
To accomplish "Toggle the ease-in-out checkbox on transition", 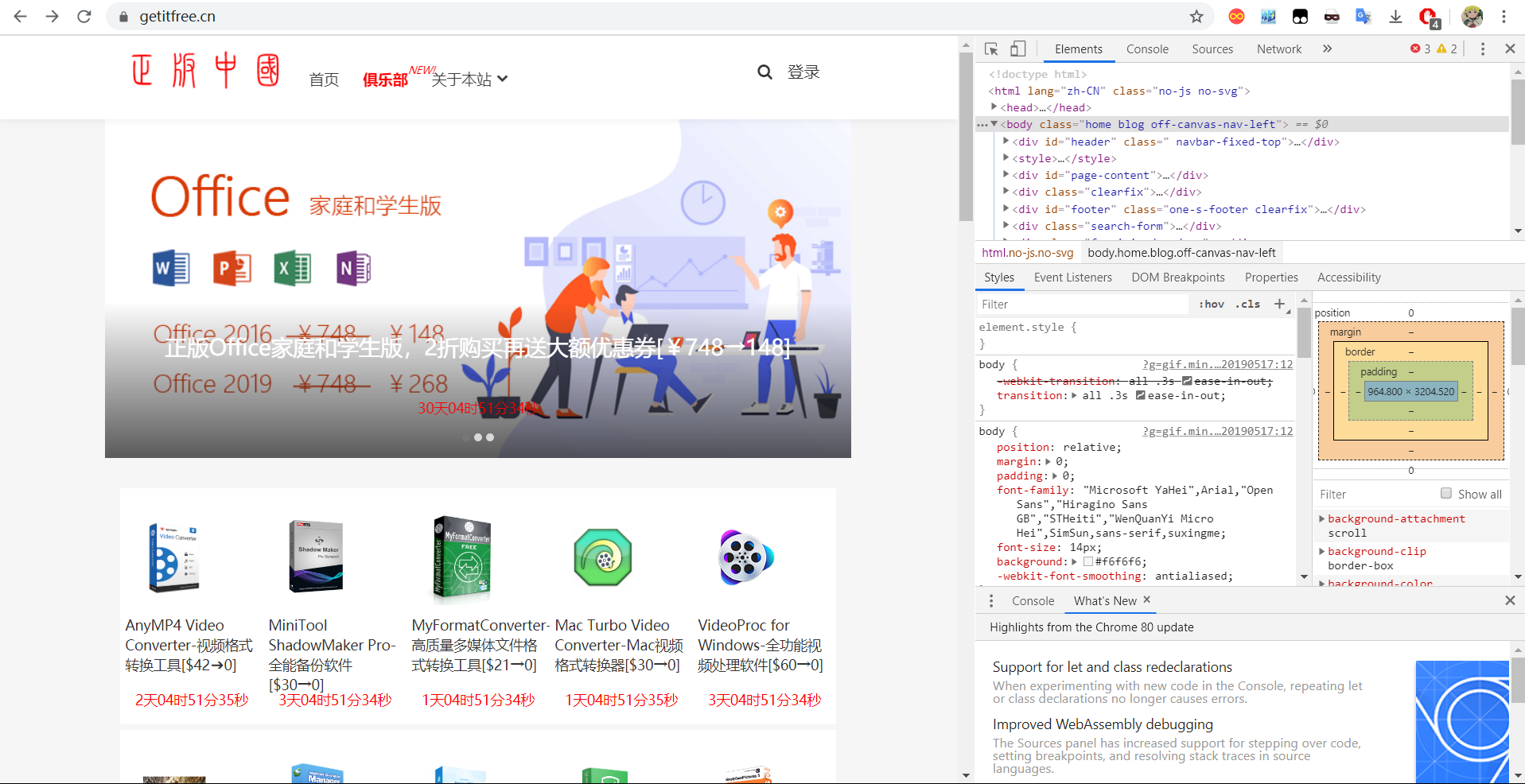I will pyautogui.click(x=1140, y=395).
